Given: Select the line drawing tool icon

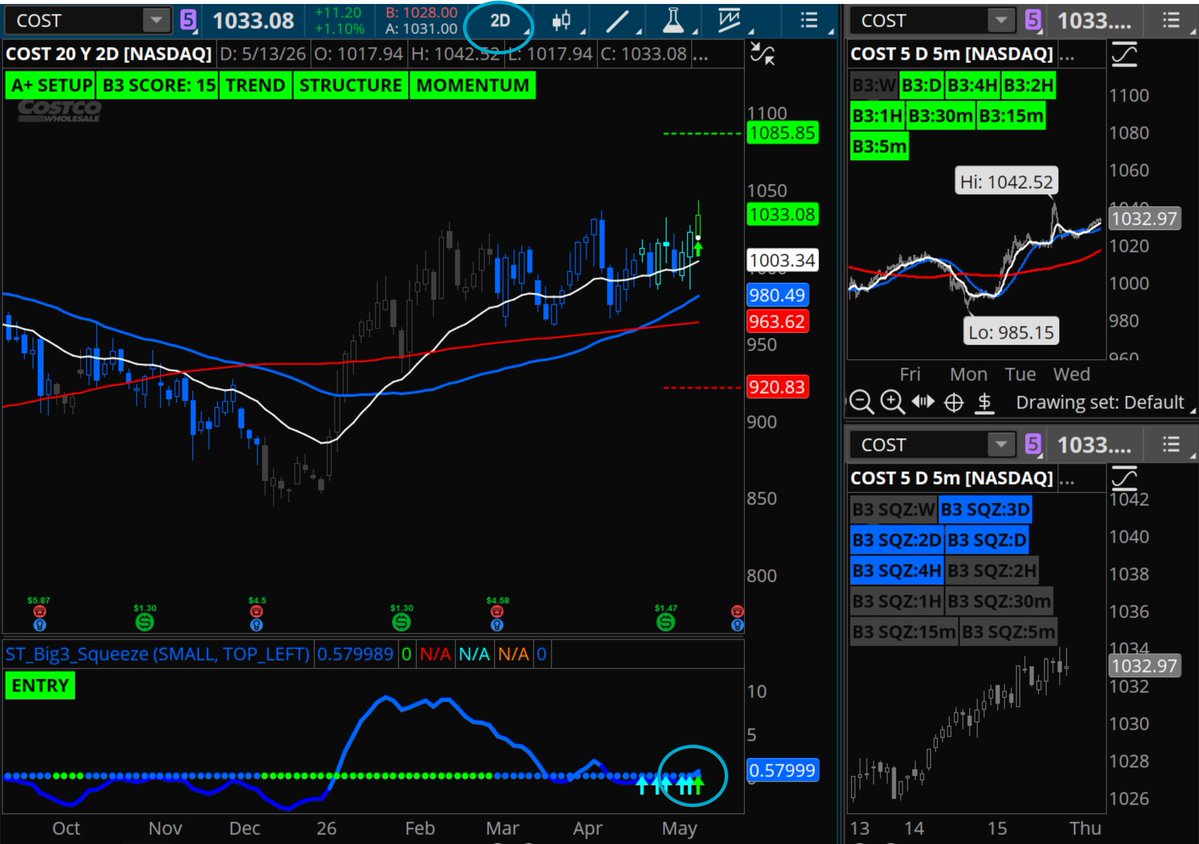Looking at the screenshot, I should [x=617, y=21].
